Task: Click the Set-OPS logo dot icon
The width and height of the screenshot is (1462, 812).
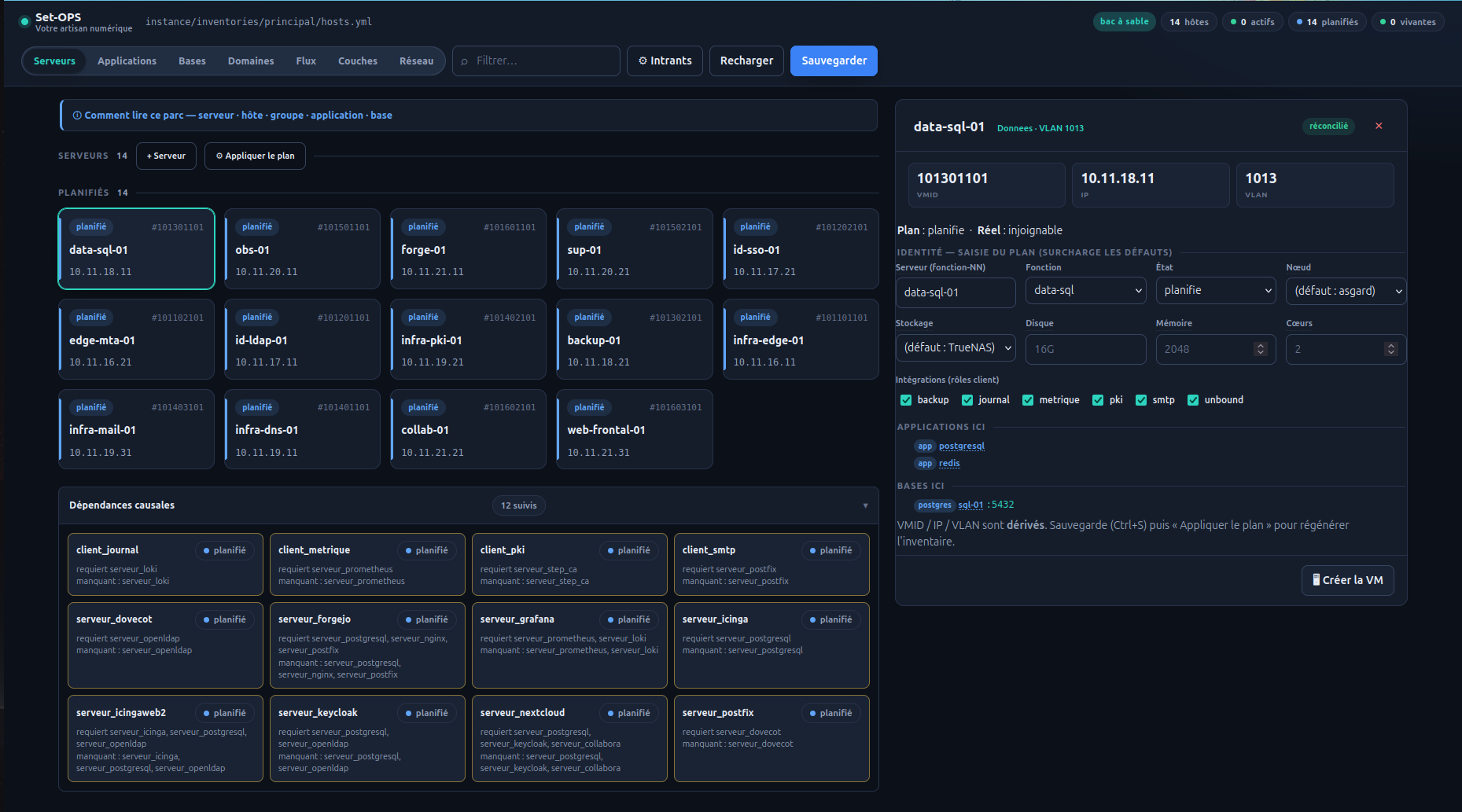Action: coord(24,21)
